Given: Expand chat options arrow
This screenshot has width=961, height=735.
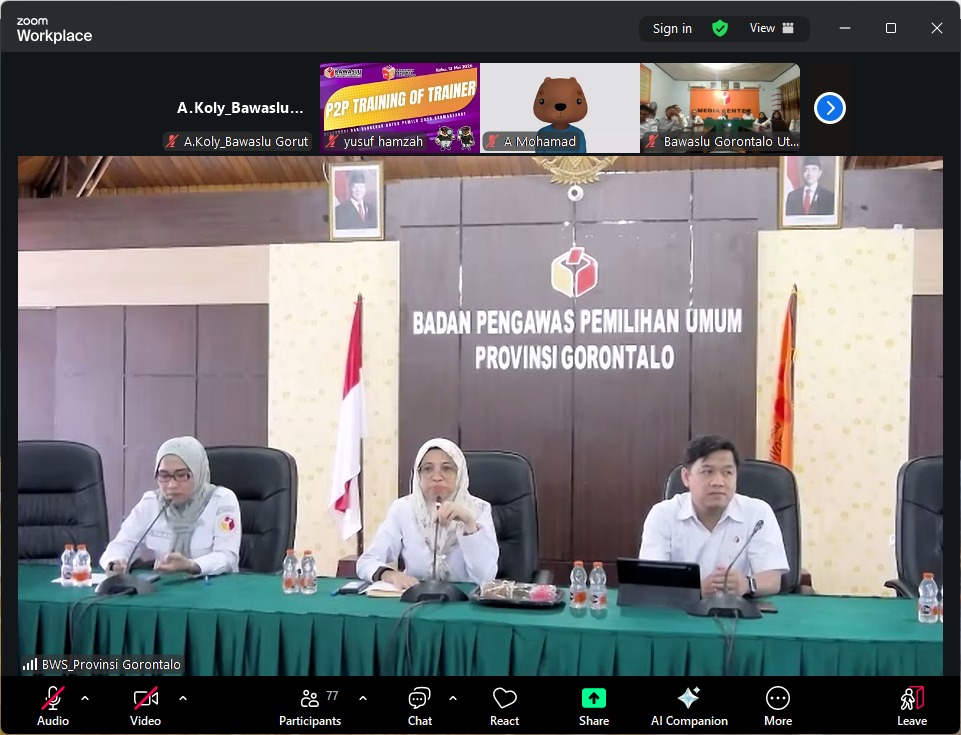Looking at the screenshot, I should (x=453, y=698).
